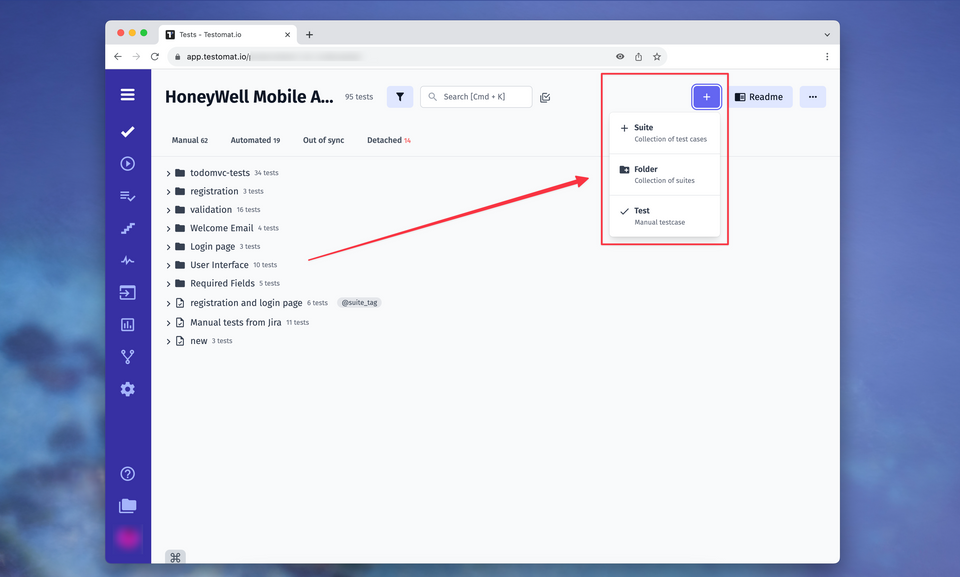Viewport: 960px width, 577px height.
Task: Expand validation folder
Action: click(x=168, y=210)
